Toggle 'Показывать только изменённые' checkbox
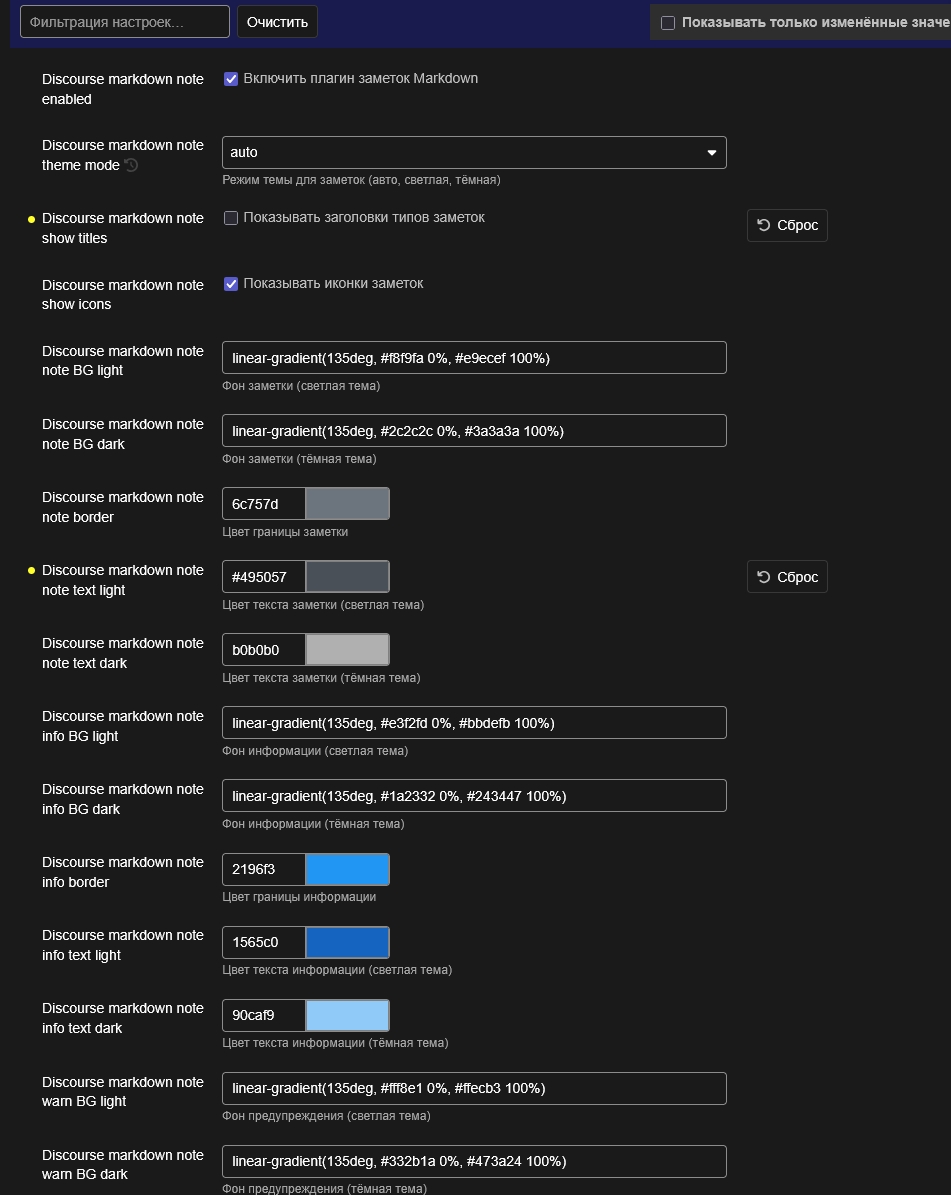 [x=668, y=23]
